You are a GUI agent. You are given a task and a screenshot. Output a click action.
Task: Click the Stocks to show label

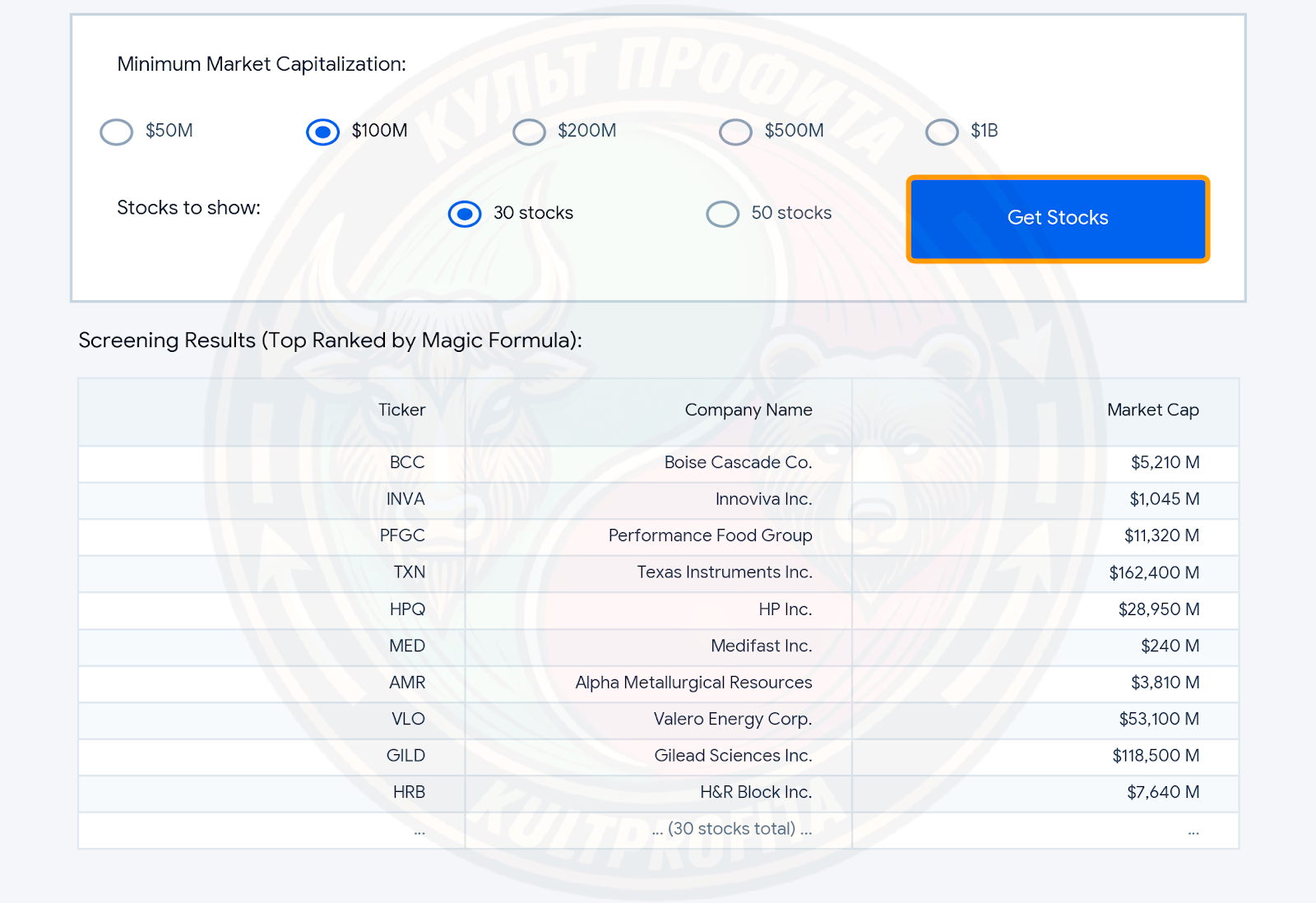tap(188, 207)
